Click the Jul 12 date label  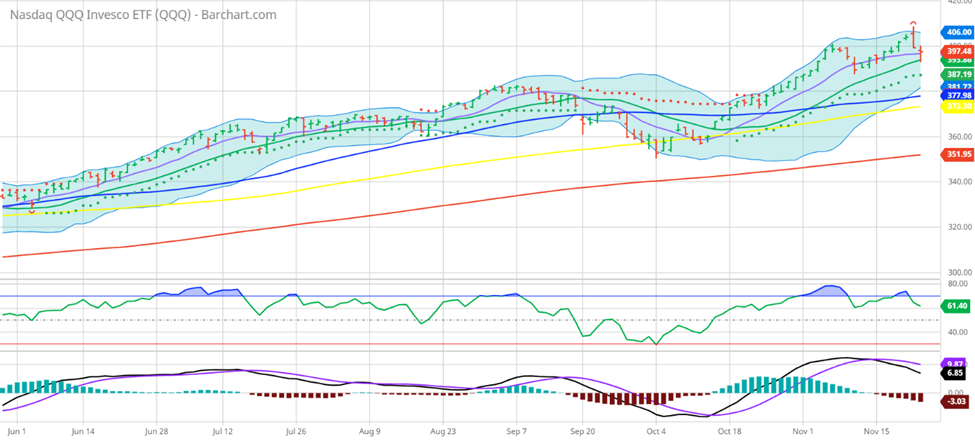pyautogui.click(x=223, y=430)
